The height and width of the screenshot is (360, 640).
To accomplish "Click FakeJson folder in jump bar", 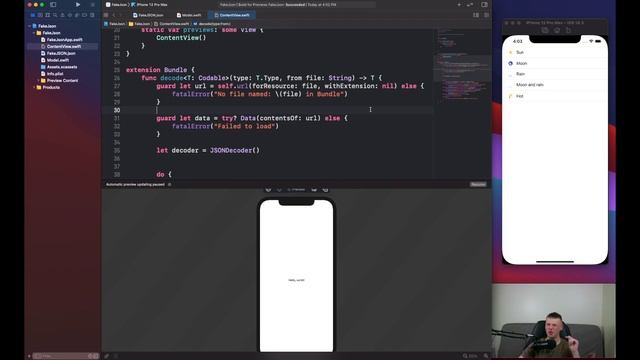I will tap(140, 24).
